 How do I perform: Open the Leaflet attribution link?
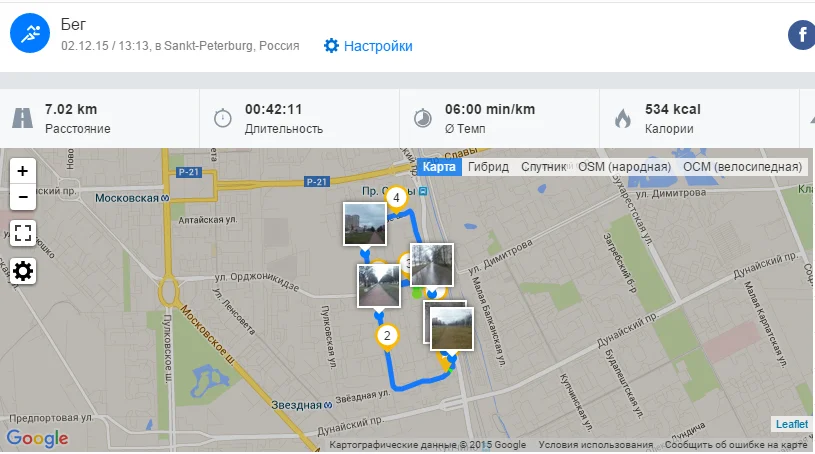pos(792,424)
